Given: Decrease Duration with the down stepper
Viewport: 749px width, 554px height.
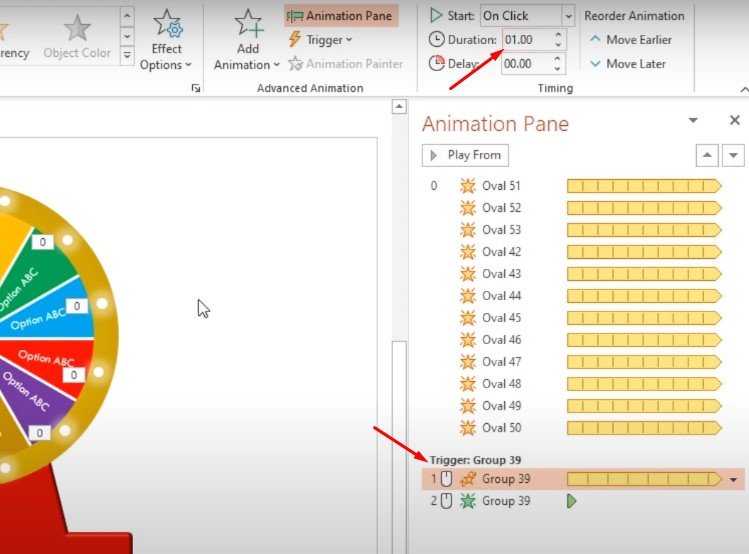Looking at the screenshot, I should 558,45.
